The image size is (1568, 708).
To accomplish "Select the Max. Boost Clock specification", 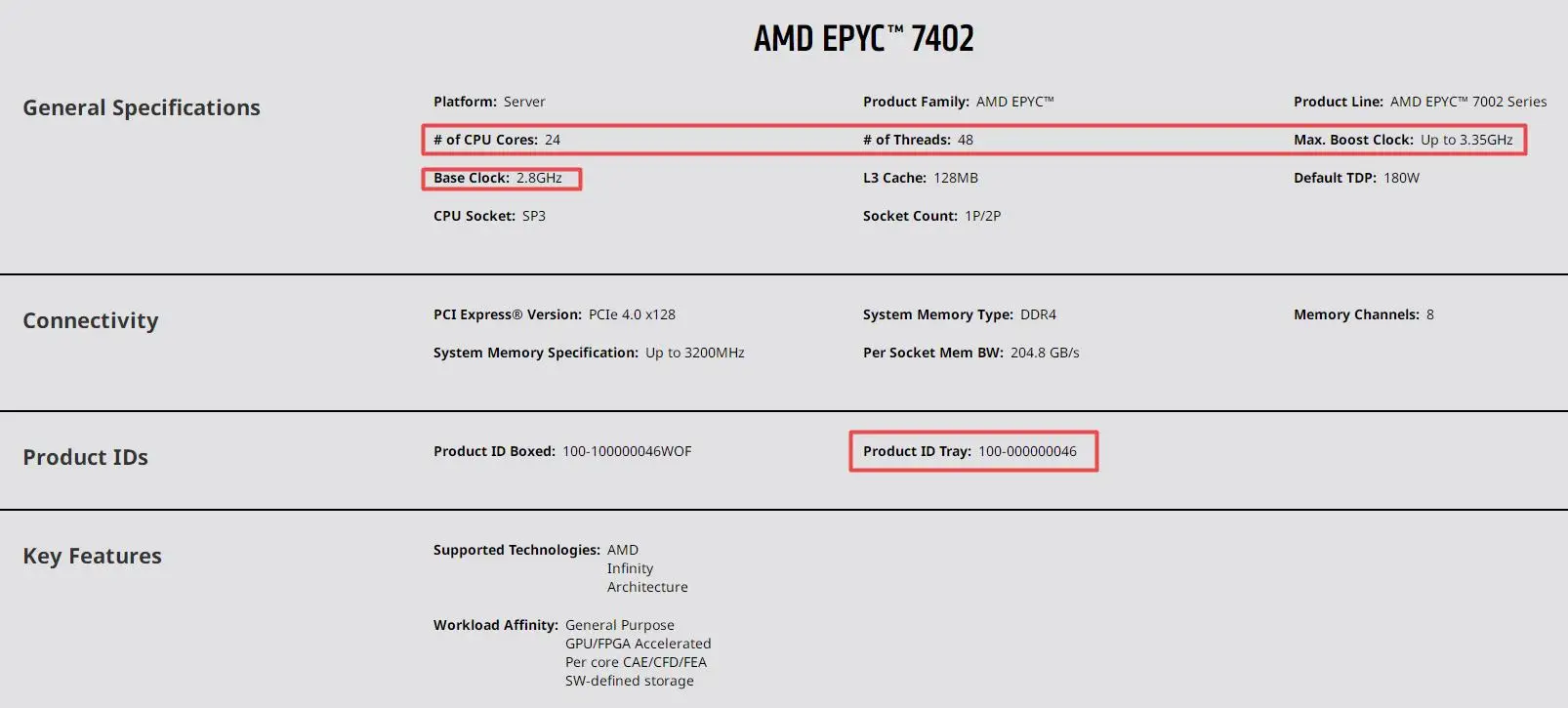I will click(x=1403, y=140).
